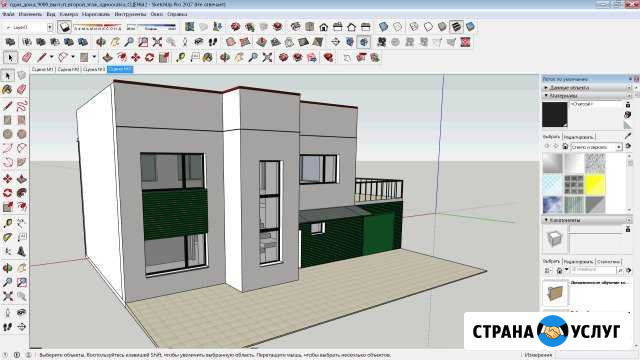Click the black current material preview swatch
Image resolution: width=640 pixels, height=360 pixels.
pos(555,115)
